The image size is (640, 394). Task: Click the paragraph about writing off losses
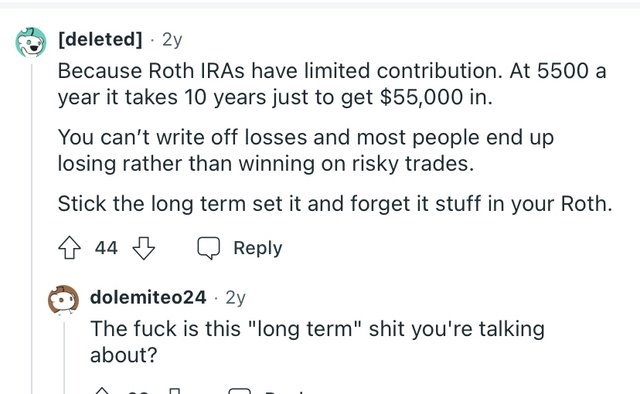(306, 150)
